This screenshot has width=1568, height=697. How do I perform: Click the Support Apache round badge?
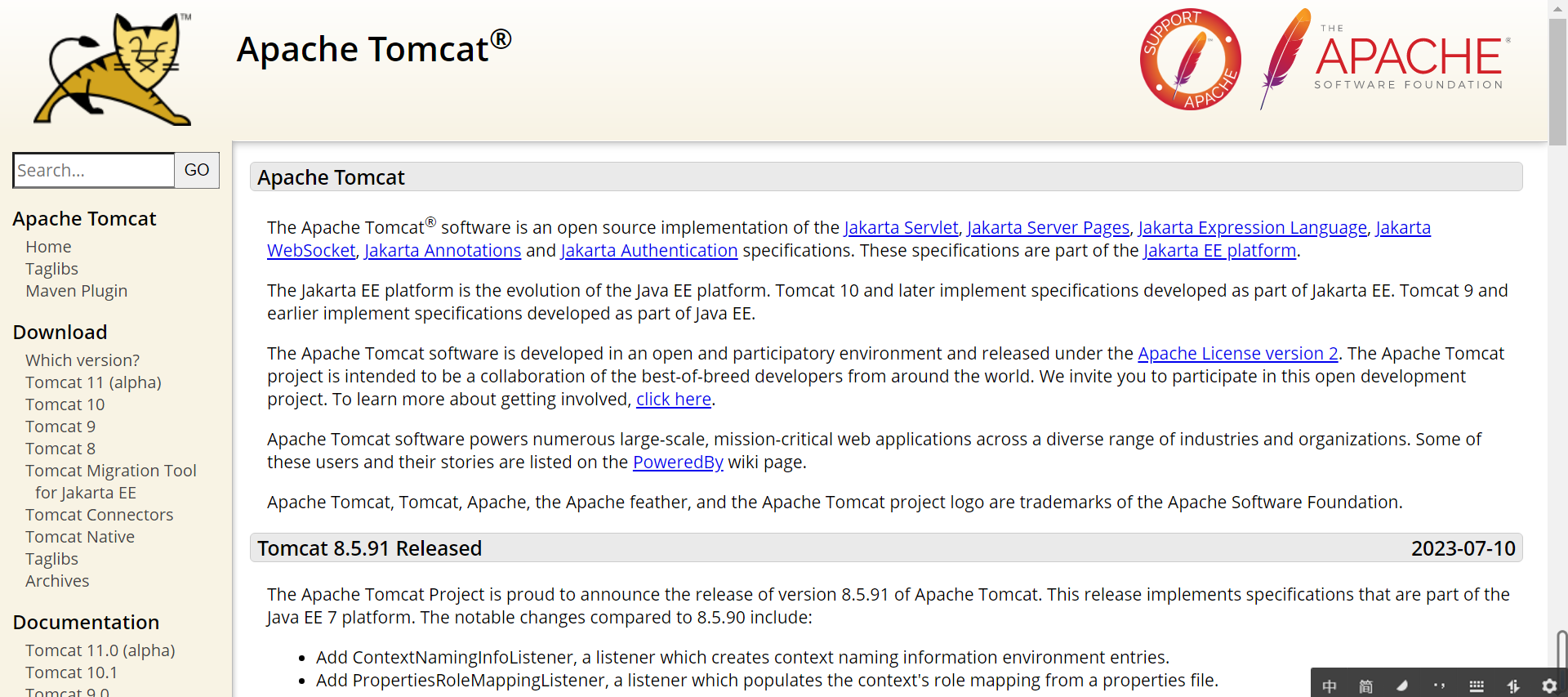coord(1190,60)
